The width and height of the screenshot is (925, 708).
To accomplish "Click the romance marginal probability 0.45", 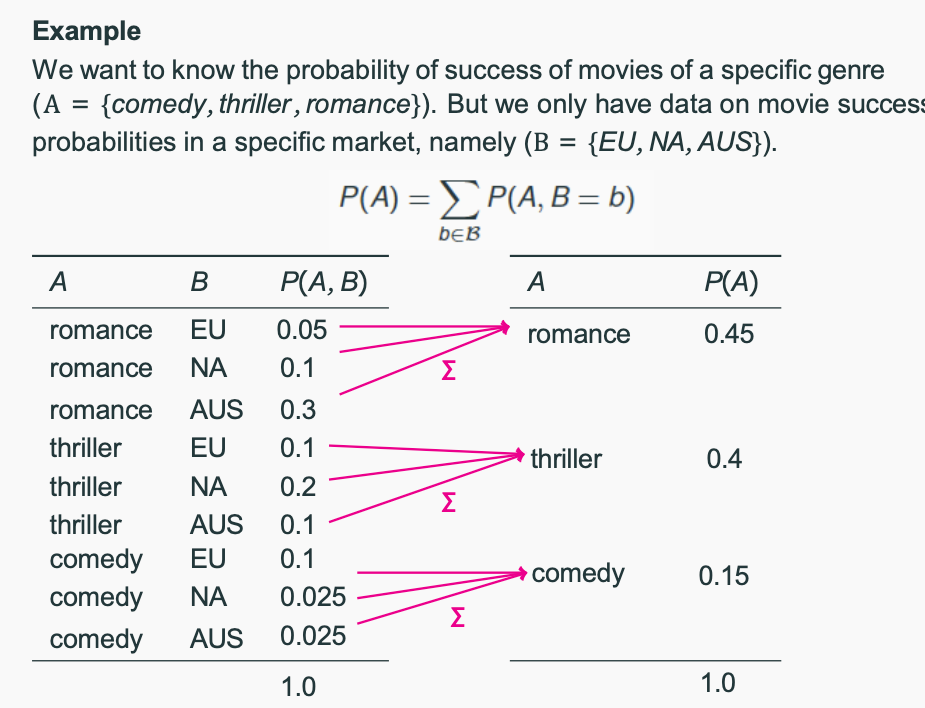I will tap(729, 334).
